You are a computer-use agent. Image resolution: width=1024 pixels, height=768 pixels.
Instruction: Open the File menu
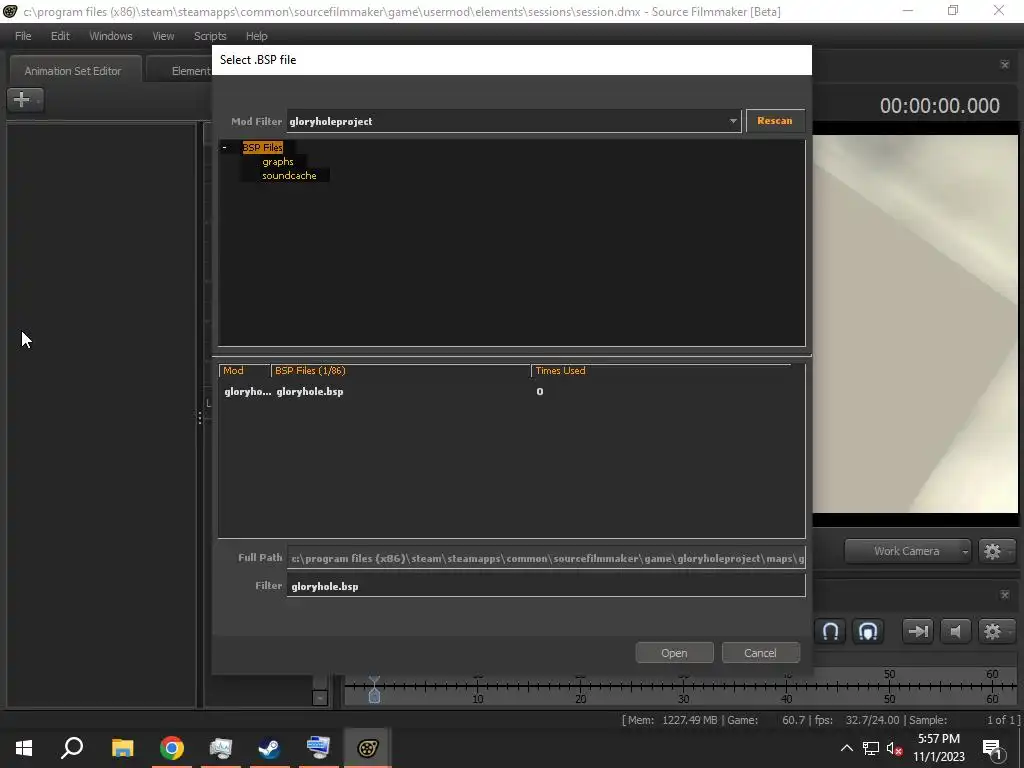[x=23, y=36]
